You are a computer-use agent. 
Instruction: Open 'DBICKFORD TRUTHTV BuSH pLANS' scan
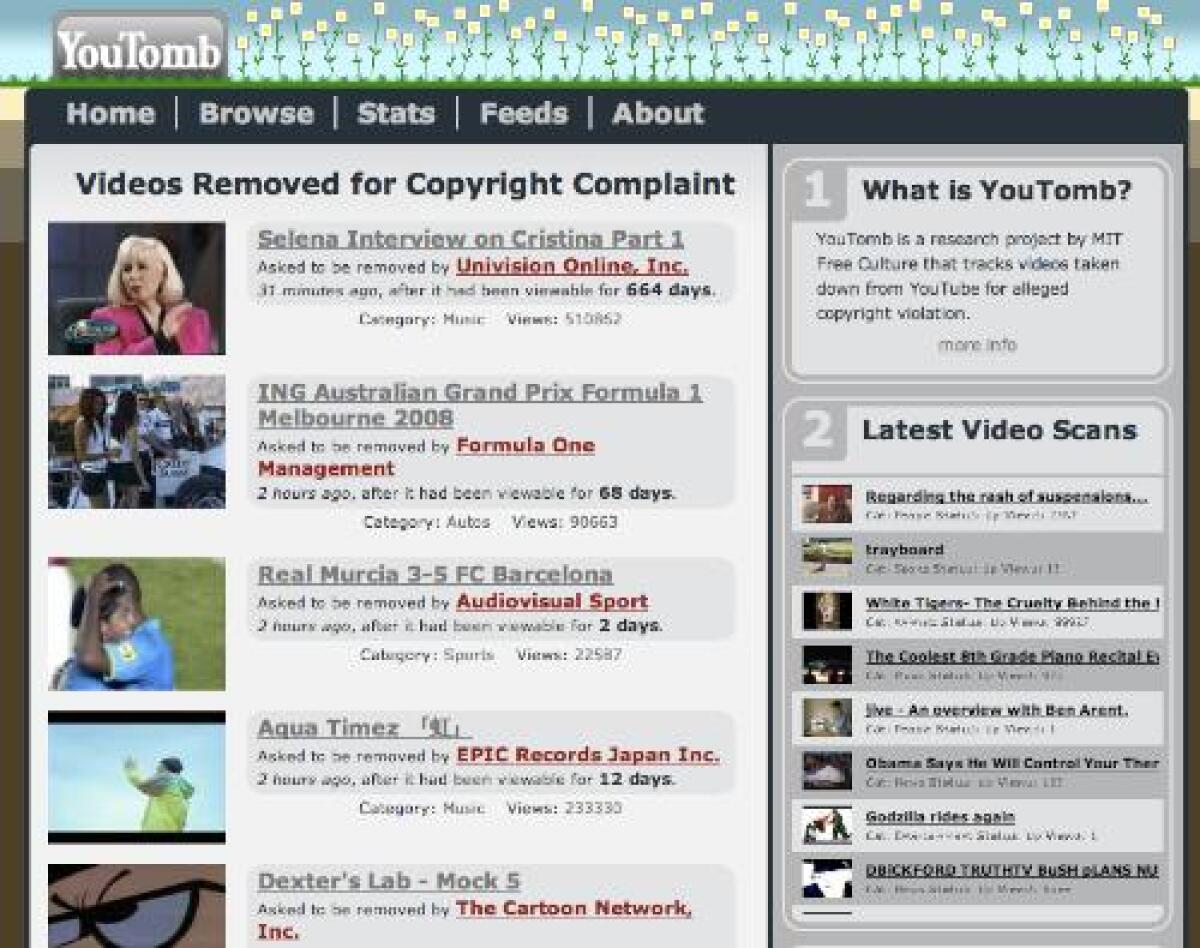click(x=1012, y=870)
